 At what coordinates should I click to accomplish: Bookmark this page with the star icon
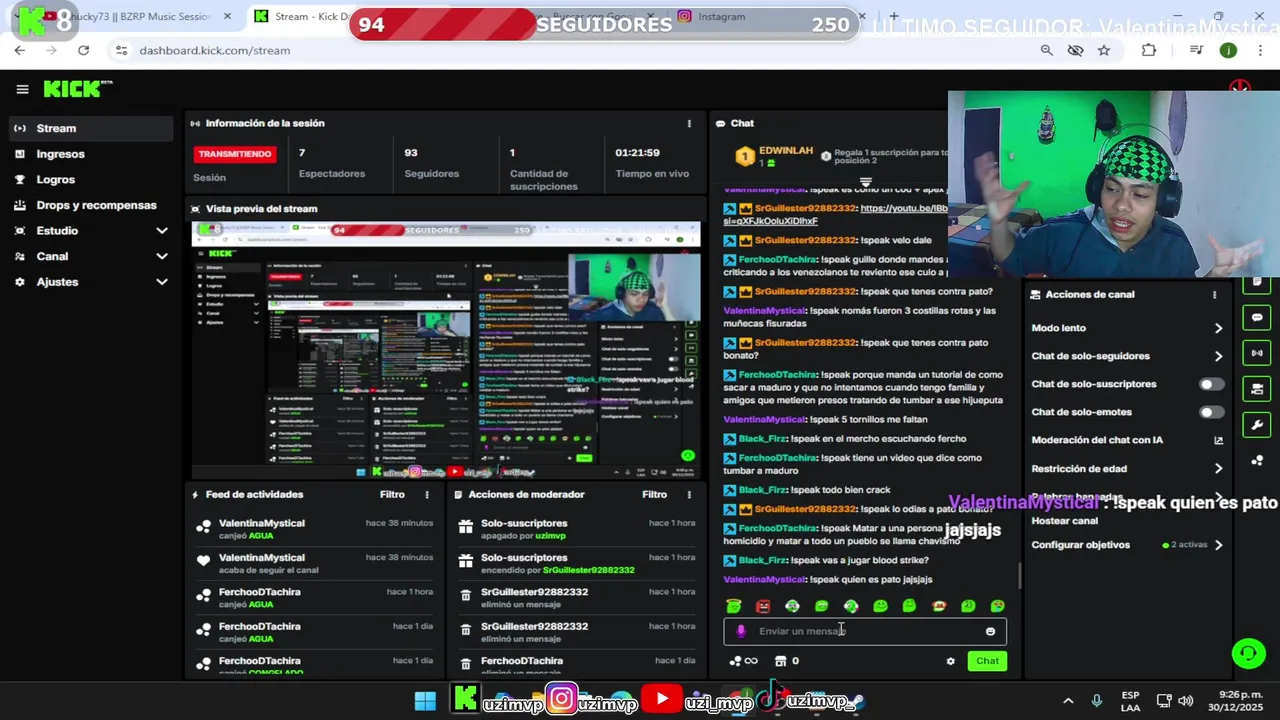click(x=1104, y=50)
